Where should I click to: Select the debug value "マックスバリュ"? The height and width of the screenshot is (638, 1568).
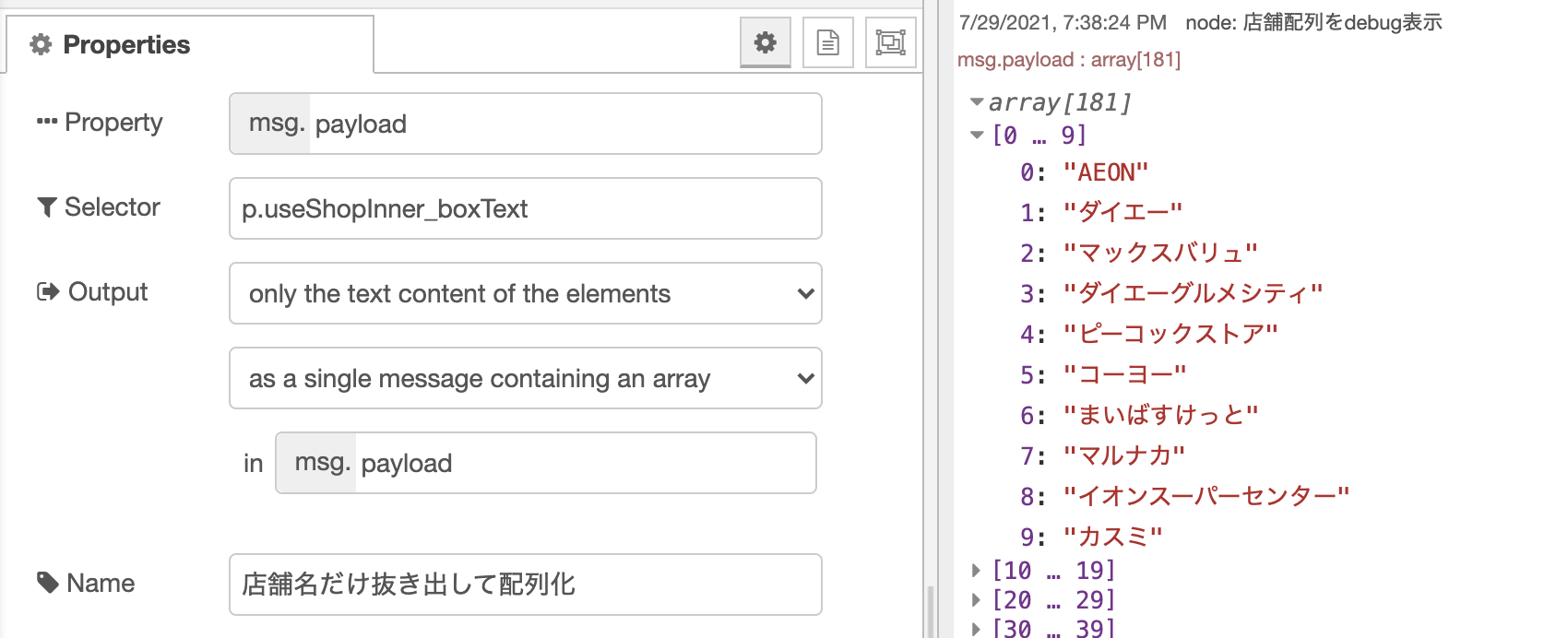1160,254
